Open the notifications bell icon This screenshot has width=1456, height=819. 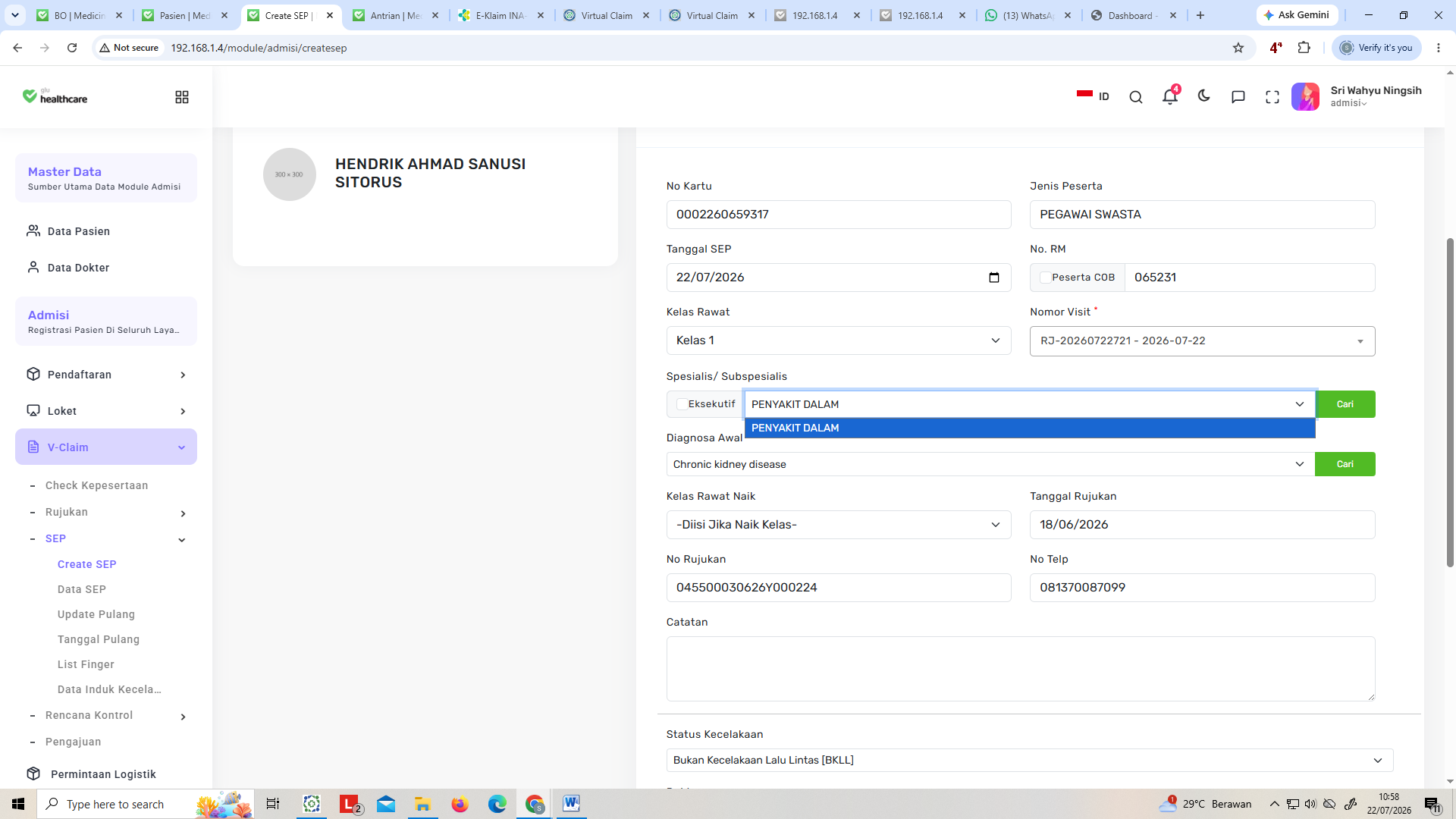1169,96
